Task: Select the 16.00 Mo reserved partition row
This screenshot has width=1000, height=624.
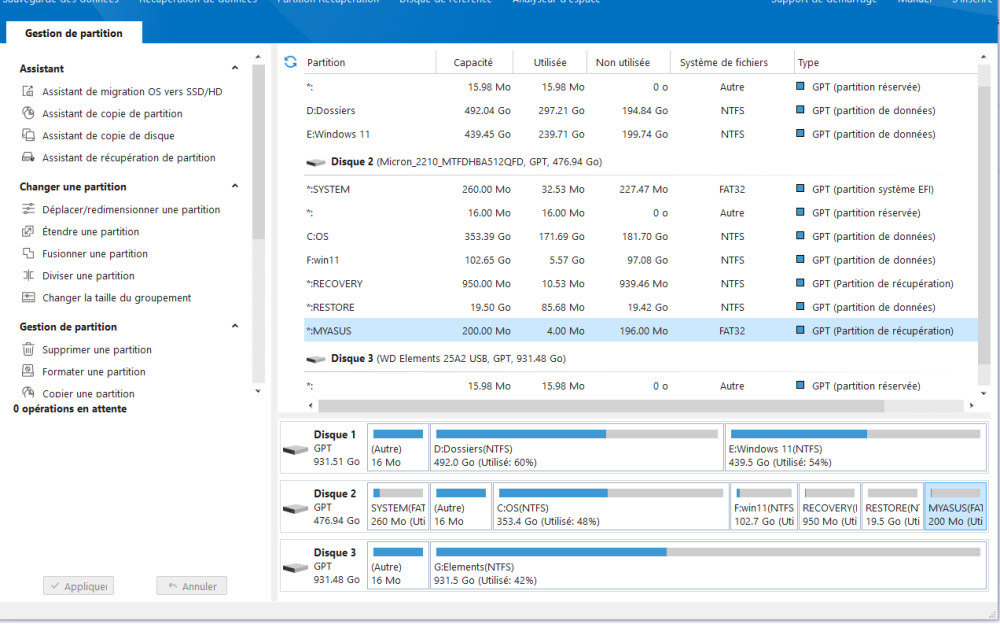Action: (640, 212)
